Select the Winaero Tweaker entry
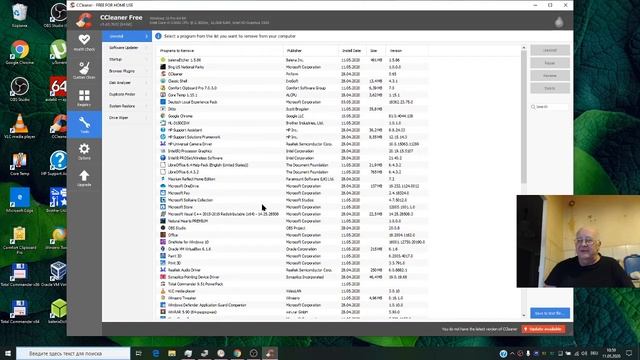Image resolution: width=640 pixels, height=360 pixels. (182, 298)
